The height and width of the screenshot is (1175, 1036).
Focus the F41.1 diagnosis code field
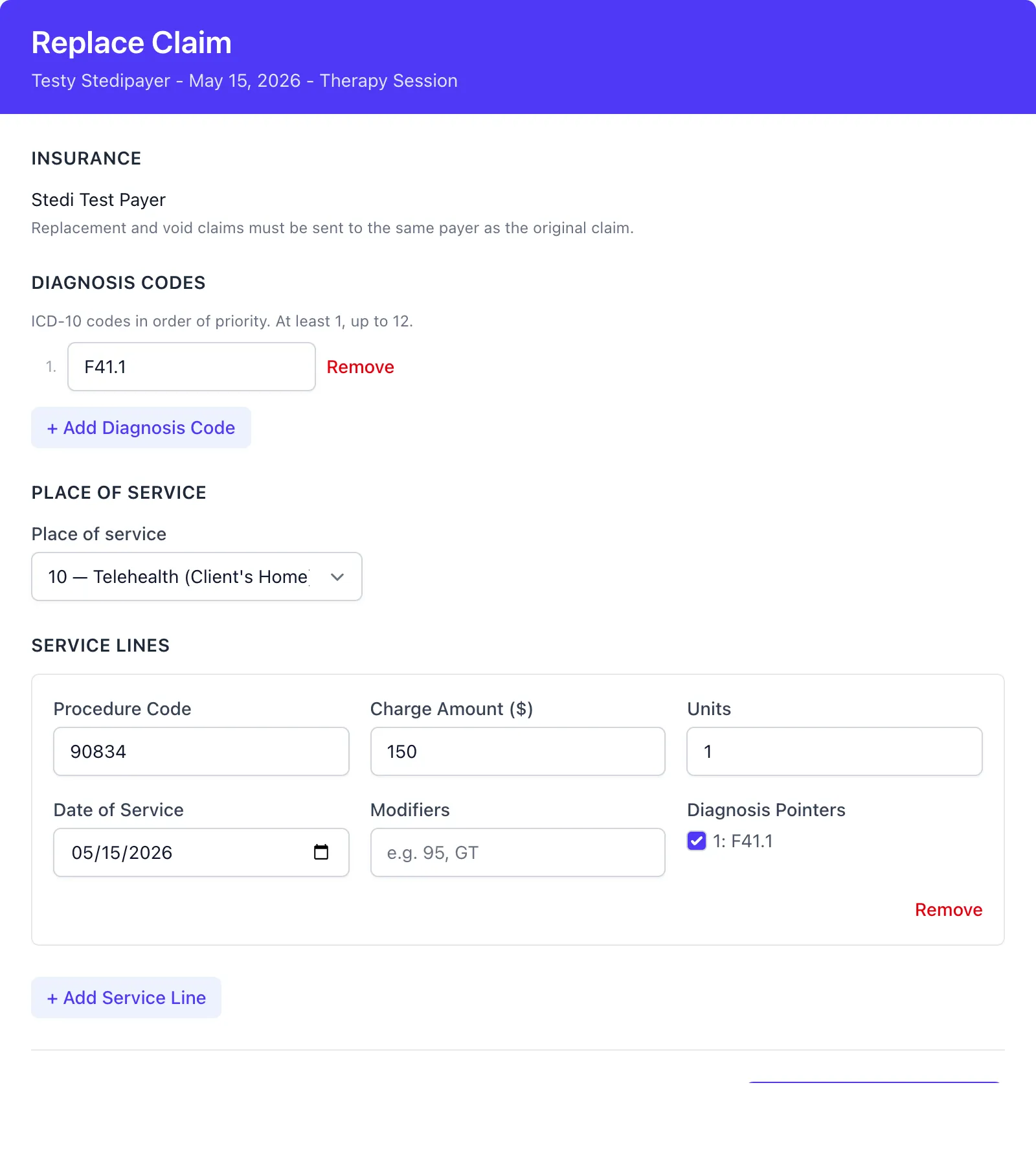pos(192,367)
